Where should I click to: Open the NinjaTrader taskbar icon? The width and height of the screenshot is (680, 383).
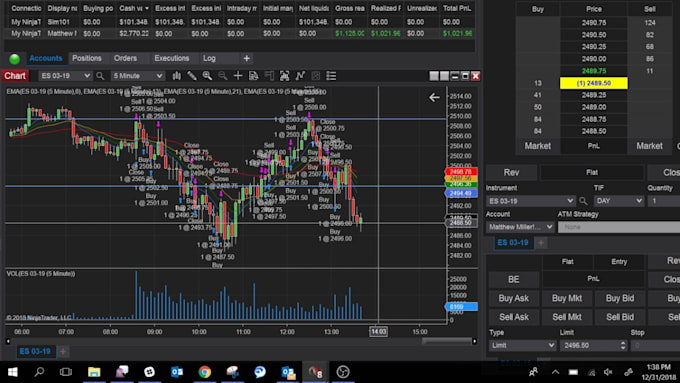coord(315,372)
